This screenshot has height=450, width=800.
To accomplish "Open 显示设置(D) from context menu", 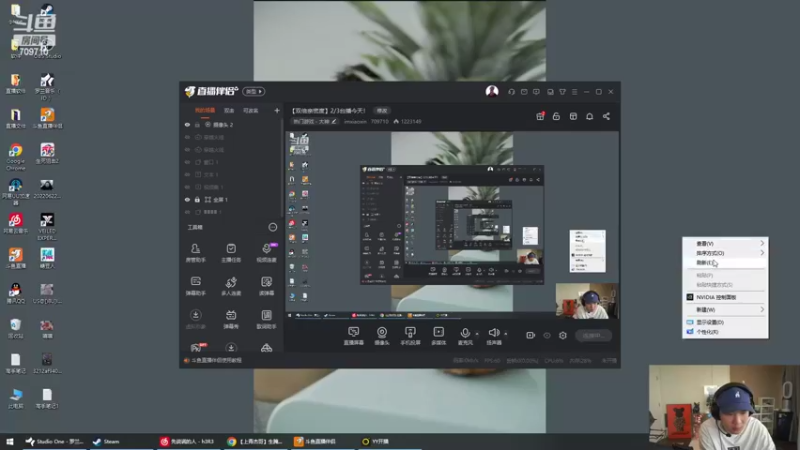I will [x=725, y=322].
